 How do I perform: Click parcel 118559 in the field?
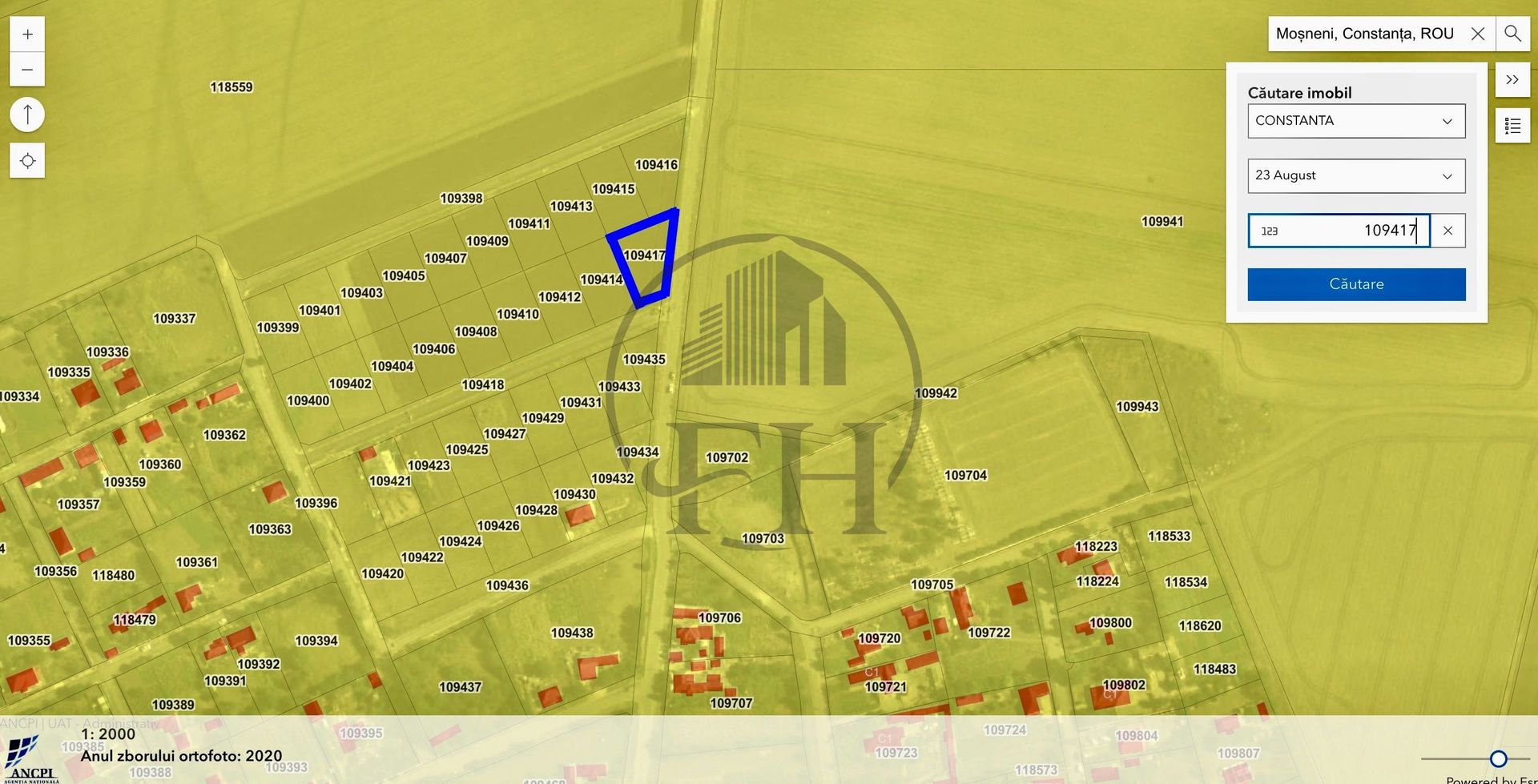[232, 87]
